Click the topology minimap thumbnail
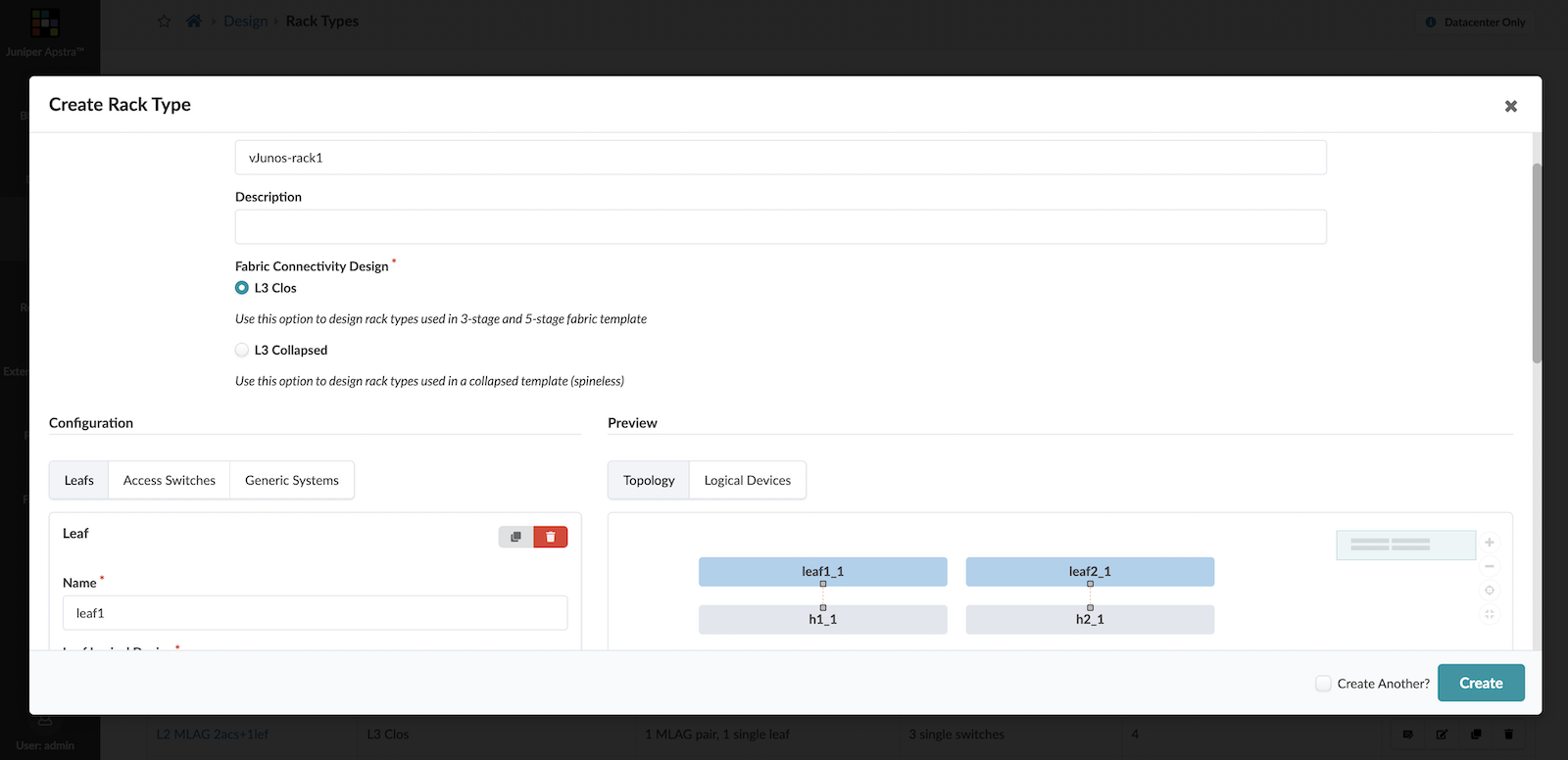 tap(1405, 545)
